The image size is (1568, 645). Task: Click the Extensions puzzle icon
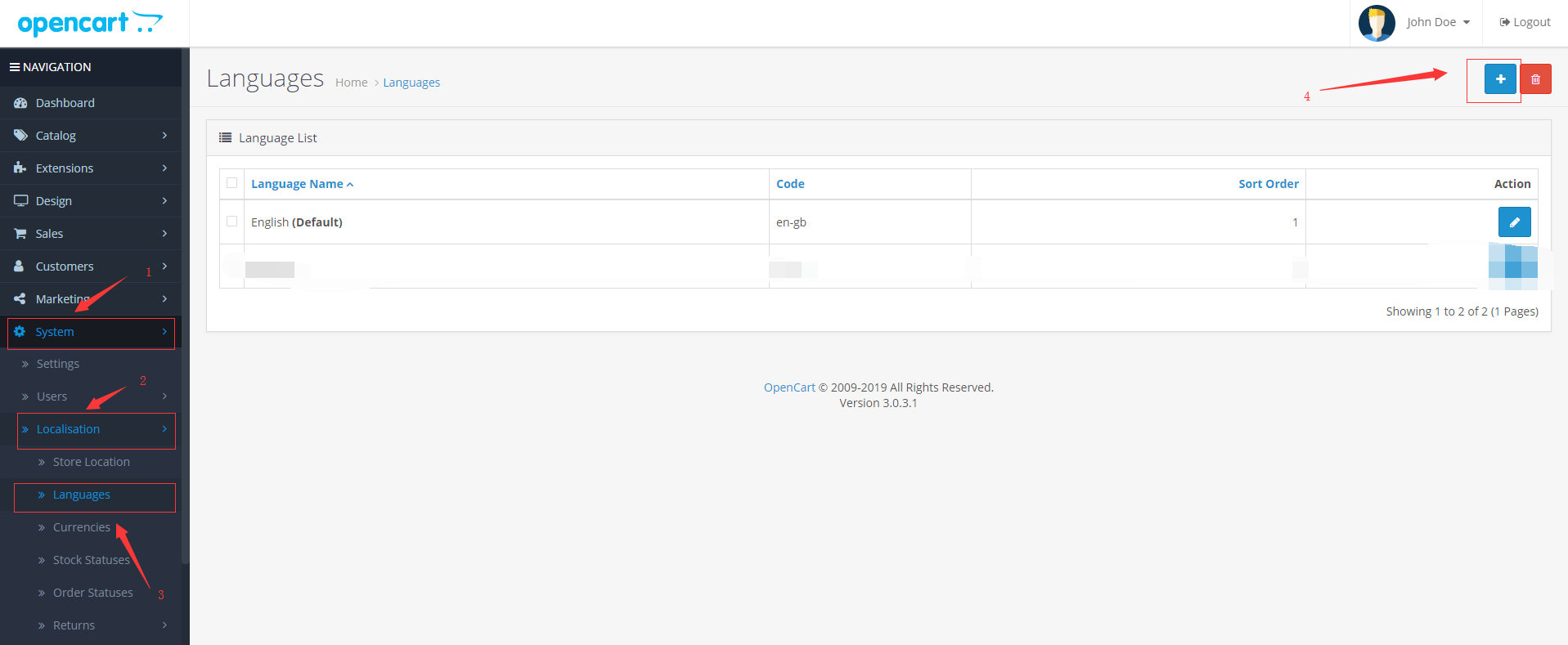(20, 168)
